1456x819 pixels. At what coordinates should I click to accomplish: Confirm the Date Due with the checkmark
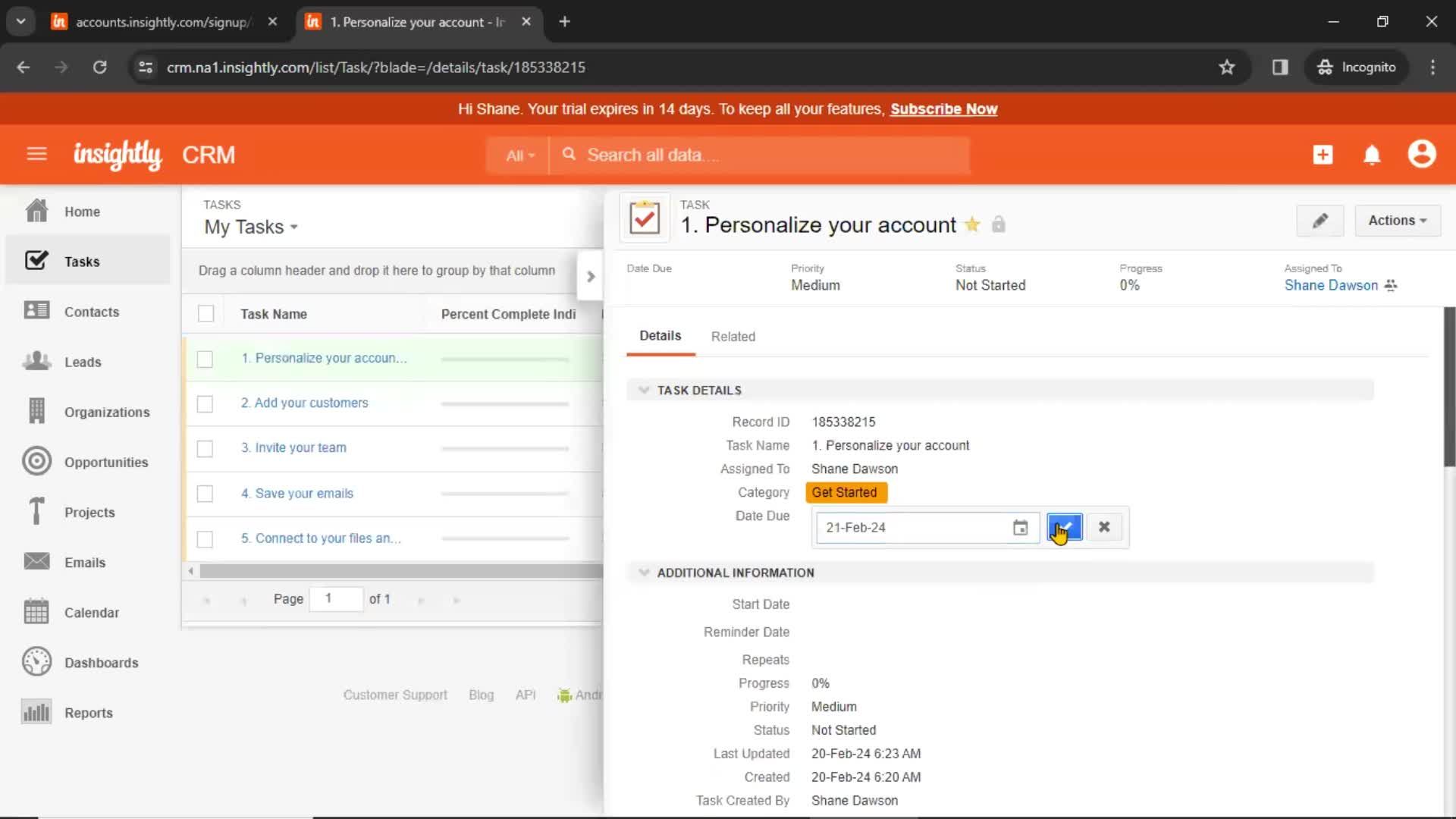pyautogui.click(x=1065, y=527)
